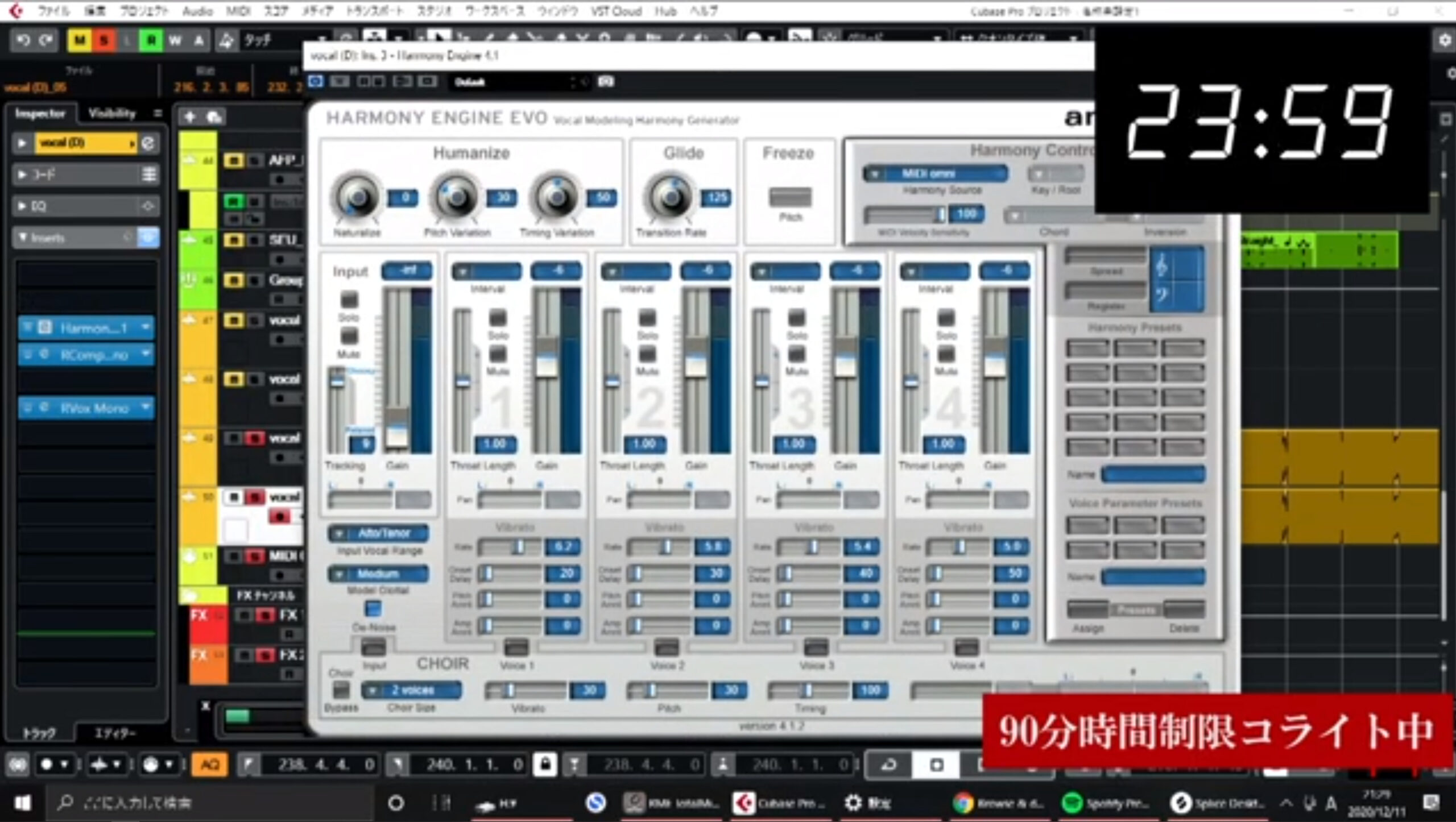Viewport: 1456px width, 822px height.
Task: Click Windows taskbar search box
Action: pyautogui.click(x=210, y=803)
